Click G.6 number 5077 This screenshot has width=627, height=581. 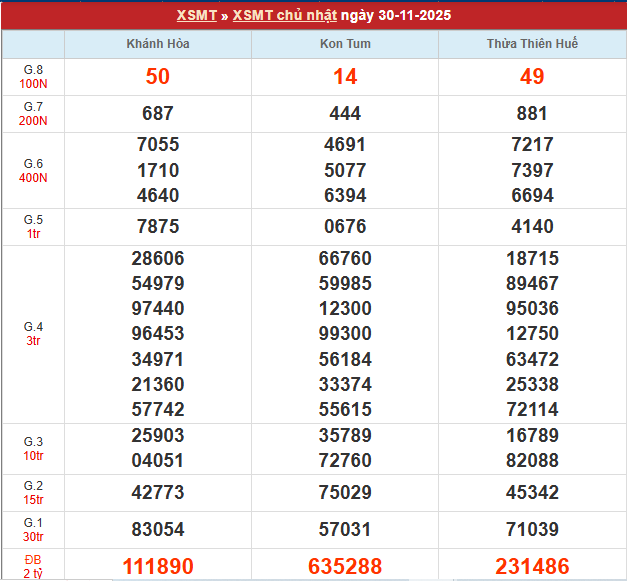click(345, 170)
